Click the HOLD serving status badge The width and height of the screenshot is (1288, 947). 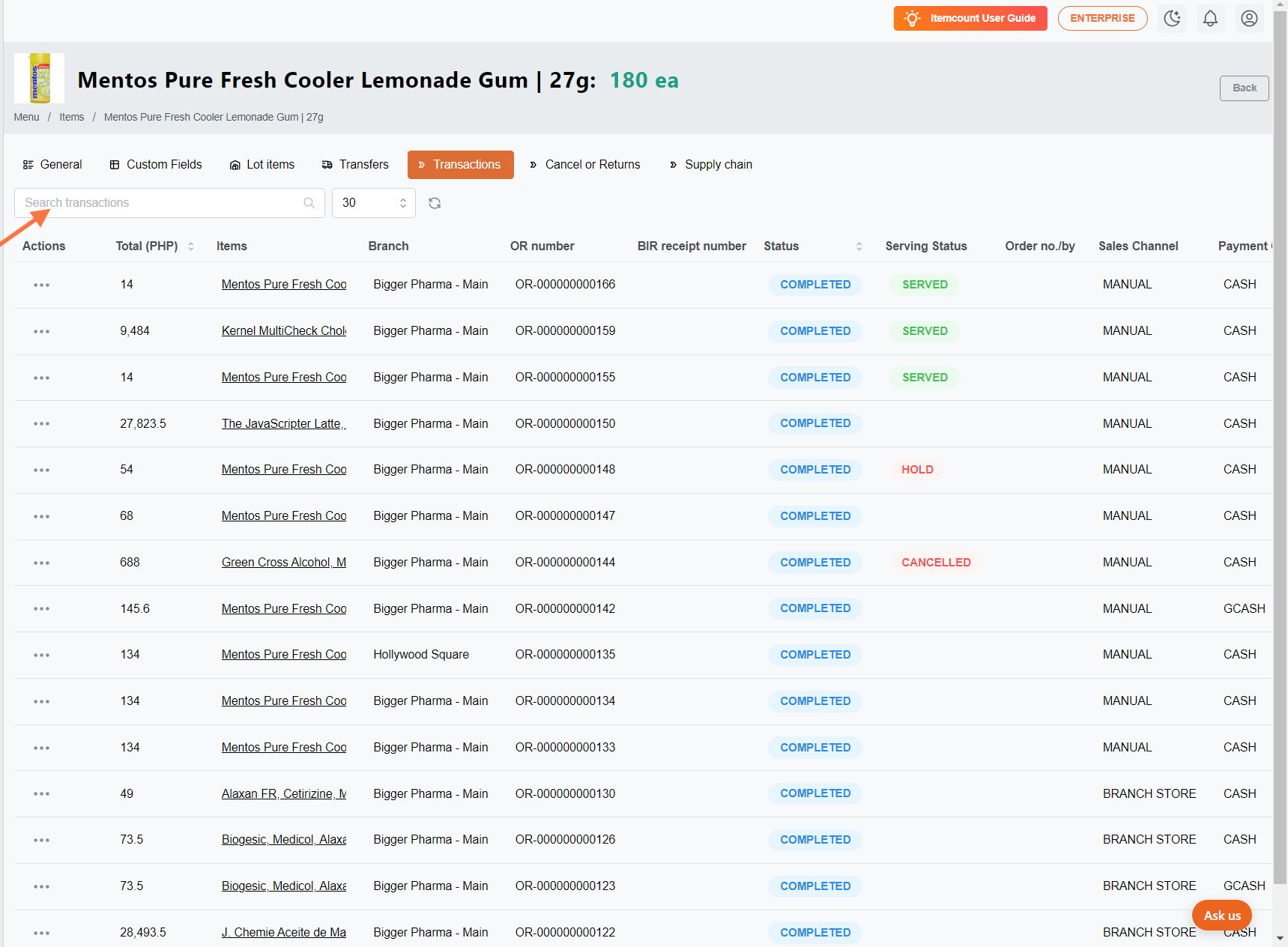[917, 470]
